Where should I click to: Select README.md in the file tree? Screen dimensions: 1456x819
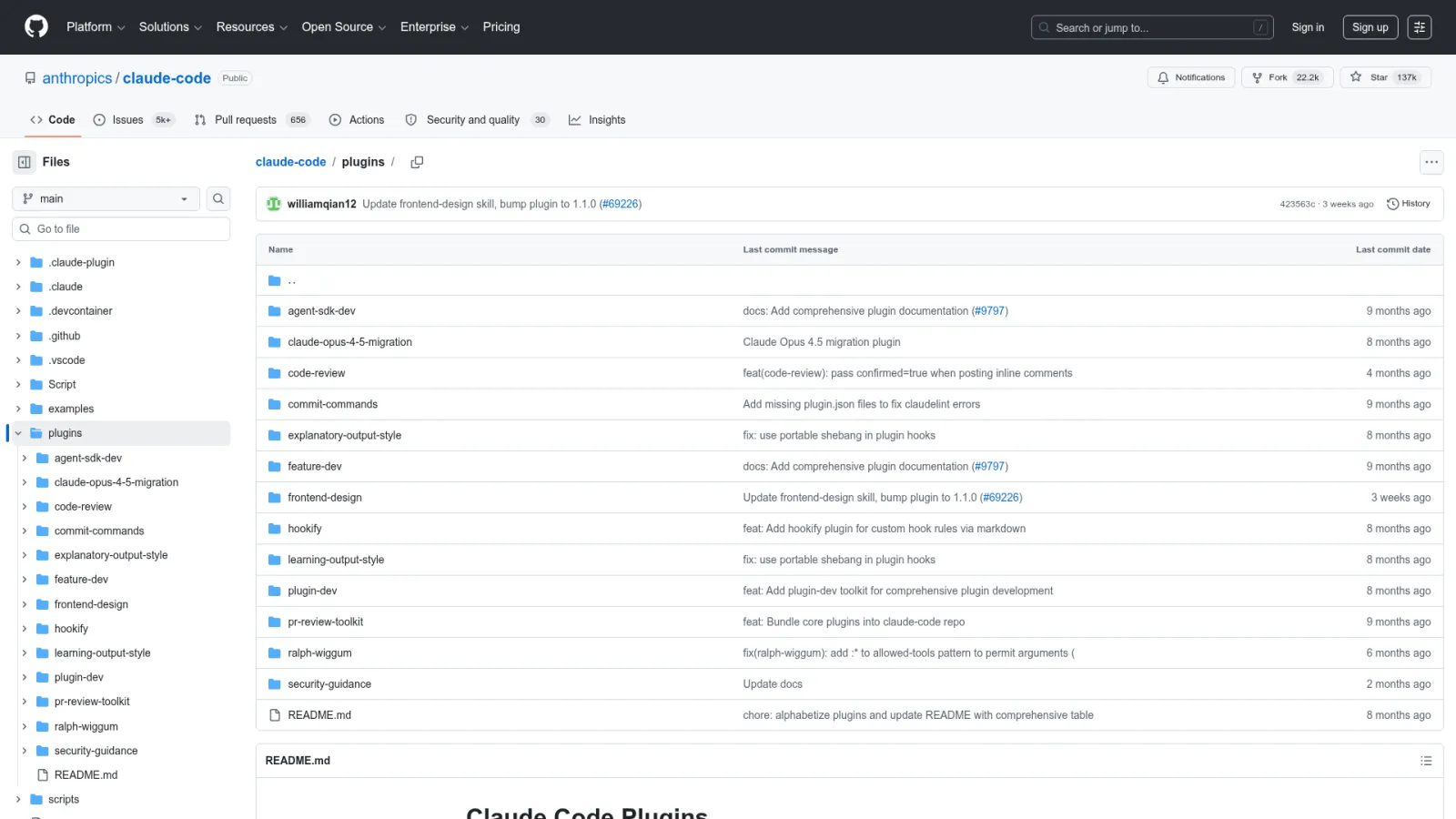(86, 775)
